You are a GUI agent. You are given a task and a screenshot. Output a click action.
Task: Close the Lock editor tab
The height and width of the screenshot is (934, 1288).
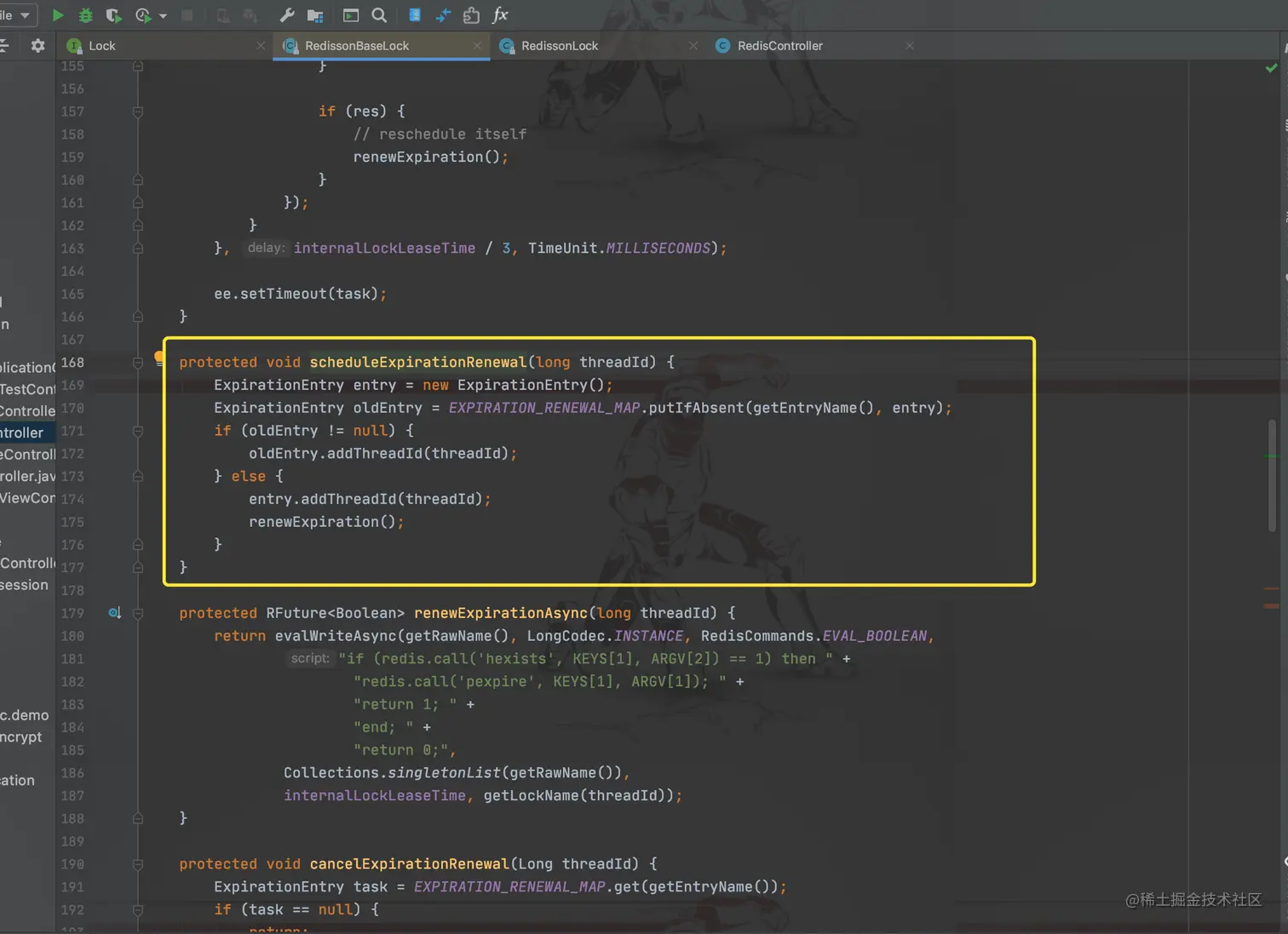pos(261,46)
